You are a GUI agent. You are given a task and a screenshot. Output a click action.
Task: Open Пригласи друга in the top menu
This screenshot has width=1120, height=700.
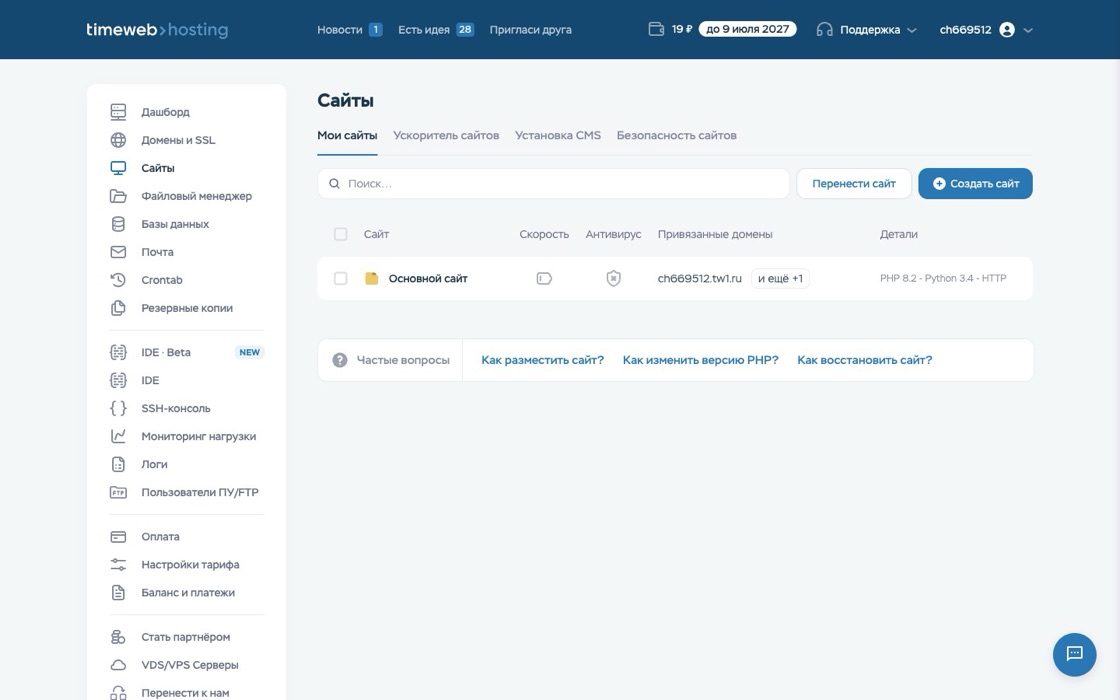point(530,29)
